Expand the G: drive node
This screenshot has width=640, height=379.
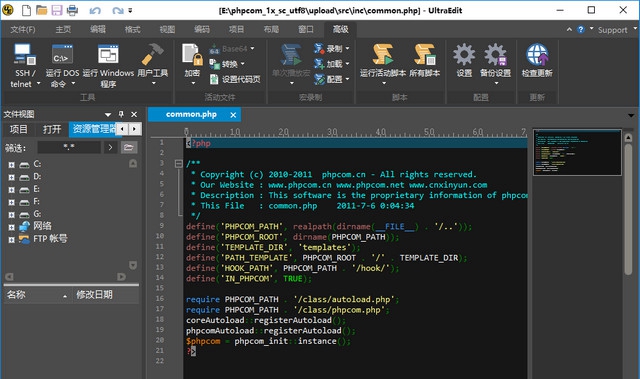tap(11, 215)
